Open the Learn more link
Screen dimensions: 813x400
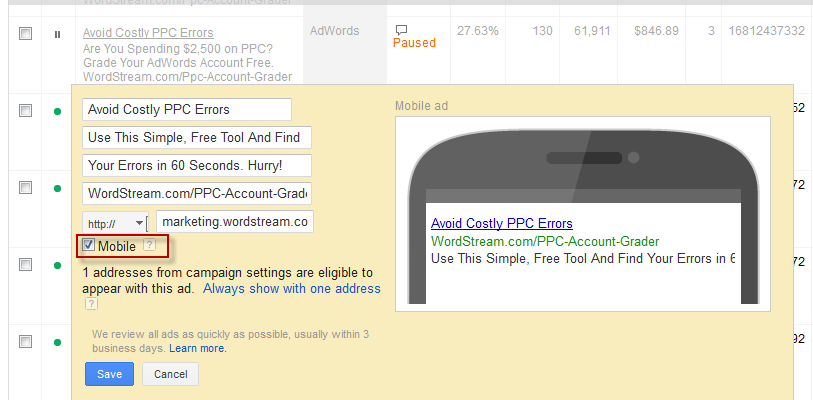point(198,348)
